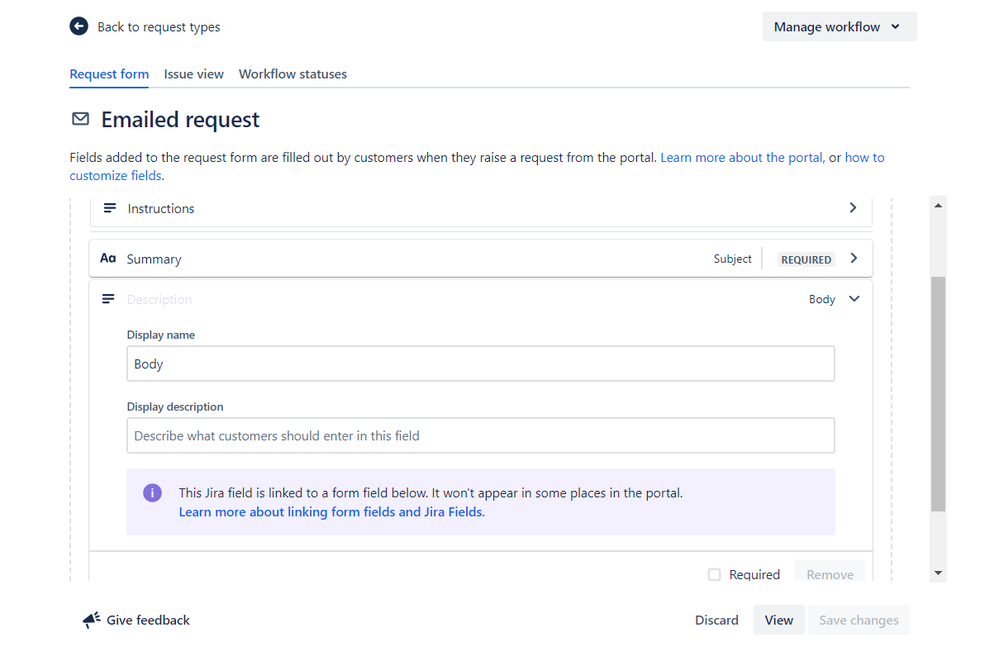The image size is (999, 656).
Task: Click the Description paragraph icon
Action: [109, 299]
